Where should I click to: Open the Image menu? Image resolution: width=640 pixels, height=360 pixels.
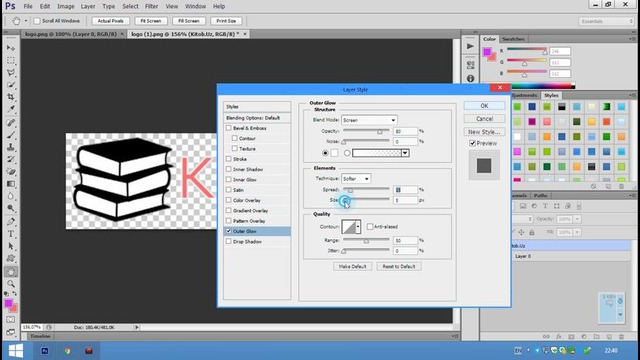[x=66, y=7]
